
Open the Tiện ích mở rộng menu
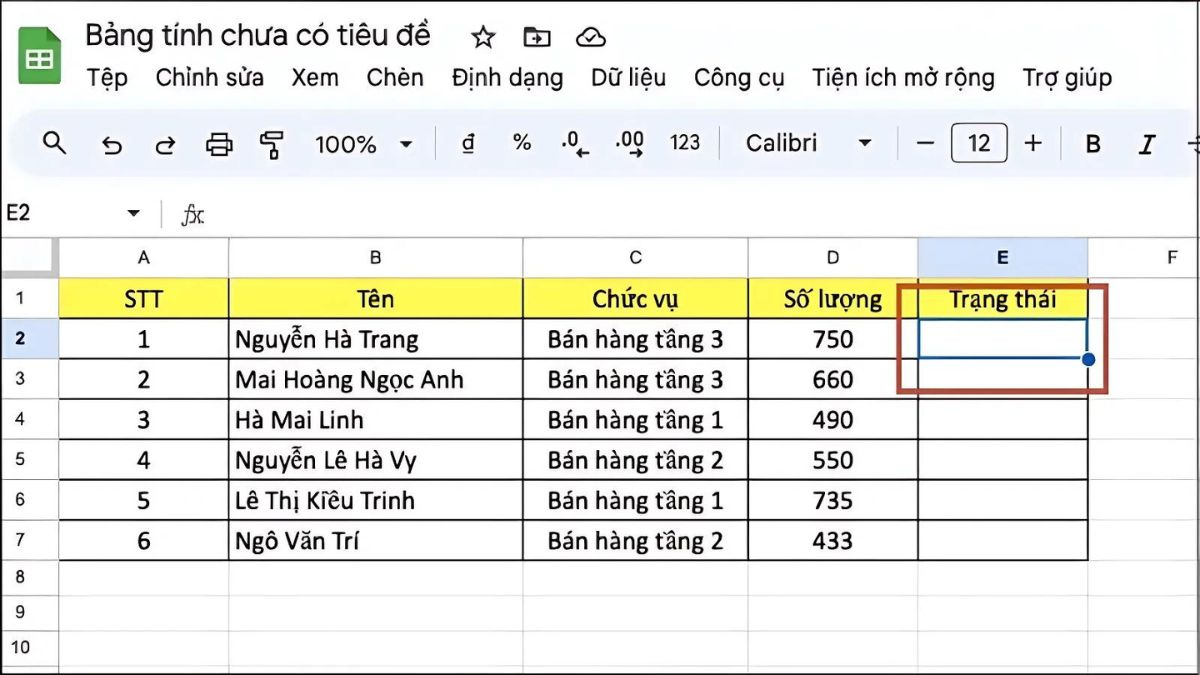point(903,78)
